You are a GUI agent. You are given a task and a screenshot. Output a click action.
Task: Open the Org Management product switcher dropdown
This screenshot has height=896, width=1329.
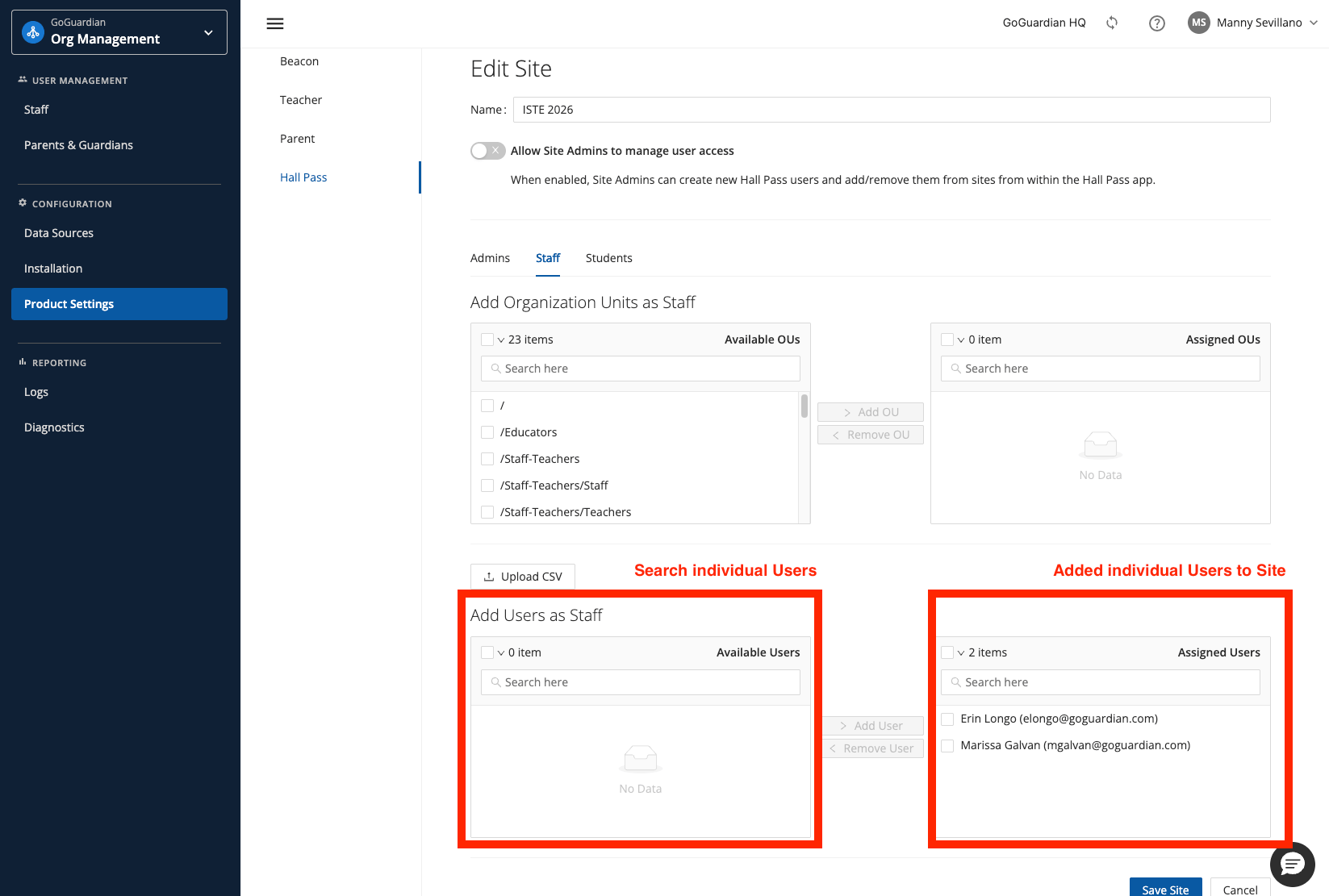click(119, 32)
